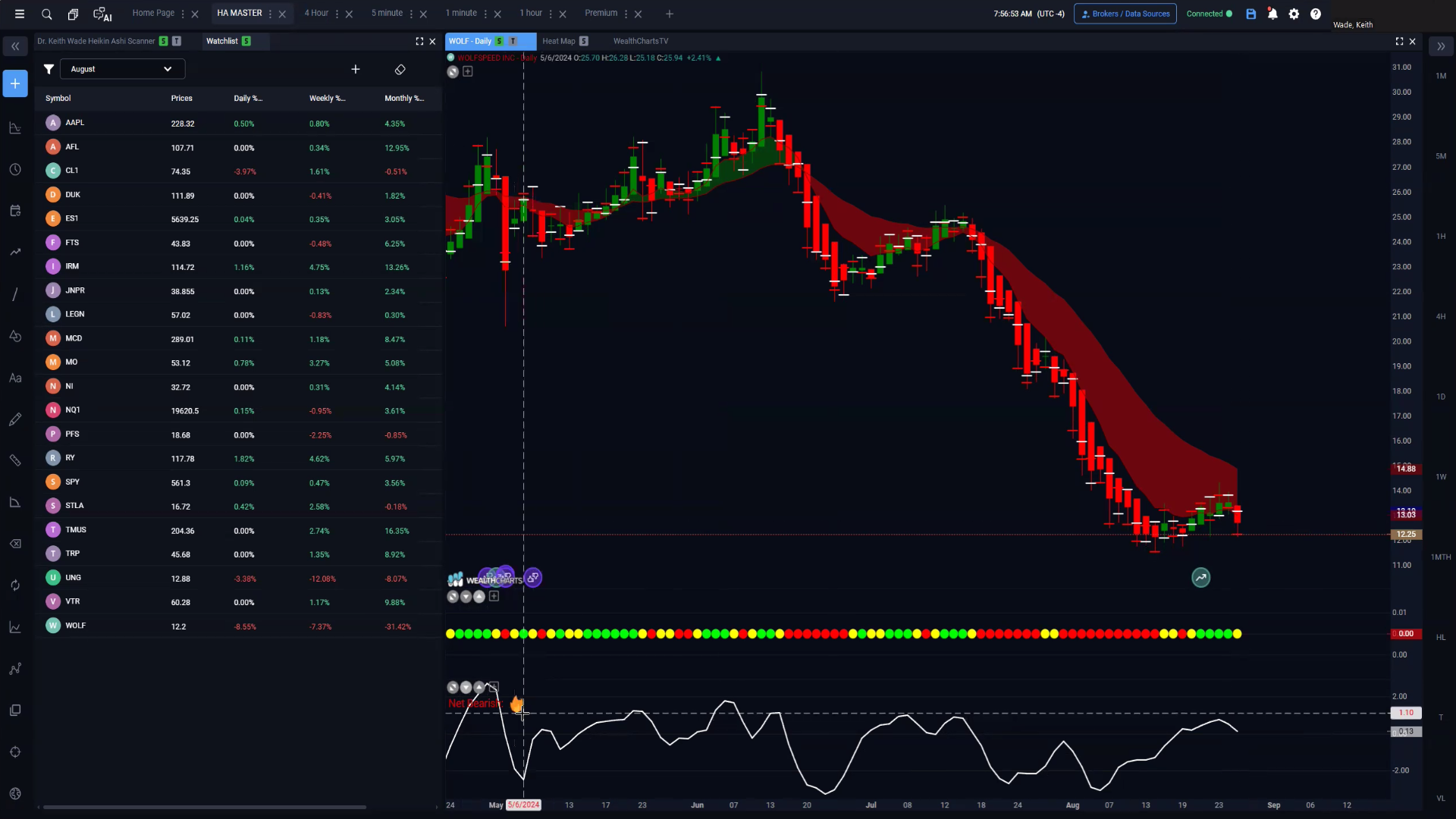Open the symbol search magnifier
This screenshot has height=819, width=1456.
(46, 14)
